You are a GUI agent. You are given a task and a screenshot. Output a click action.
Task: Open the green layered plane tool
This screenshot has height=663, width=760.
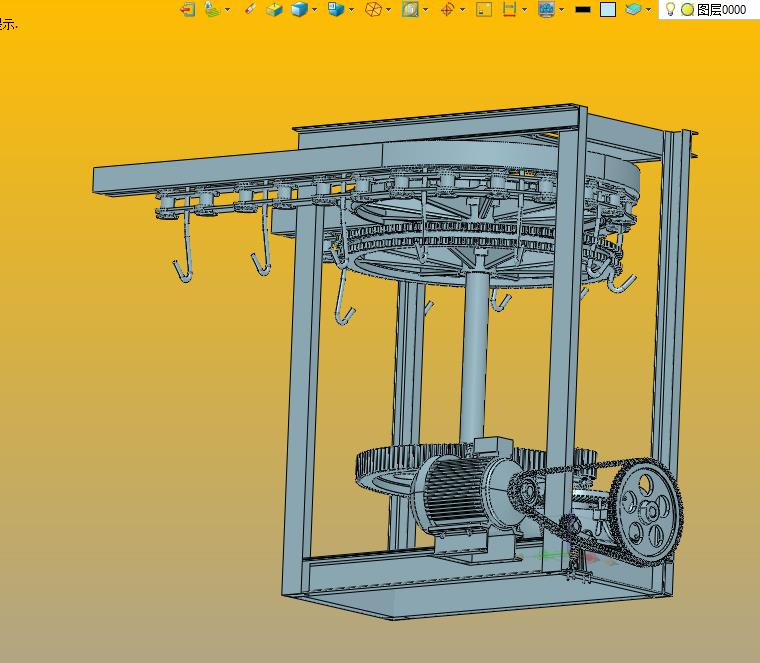click(x=212, y=9)
